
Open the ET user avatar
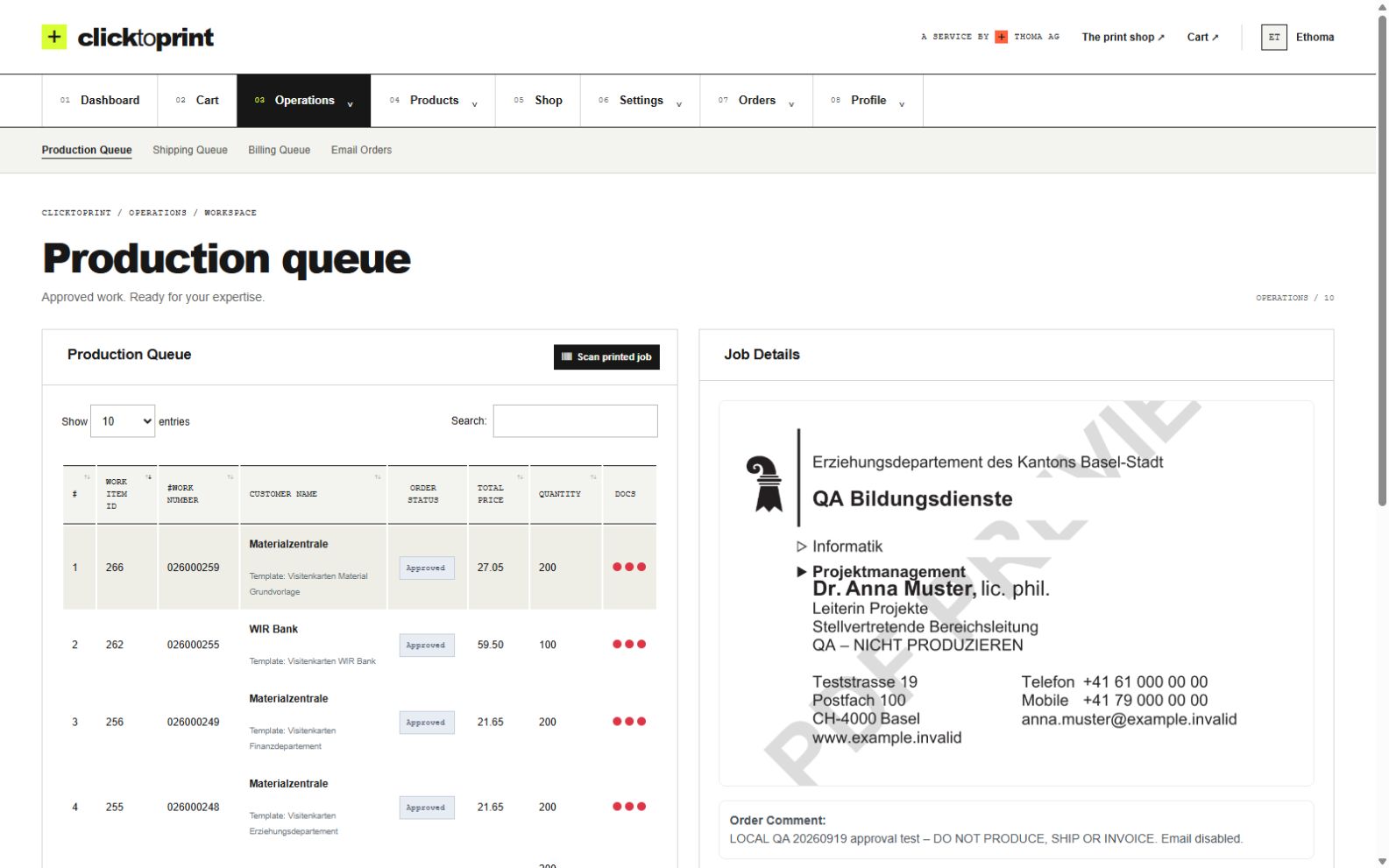[x=1273, y=37]
